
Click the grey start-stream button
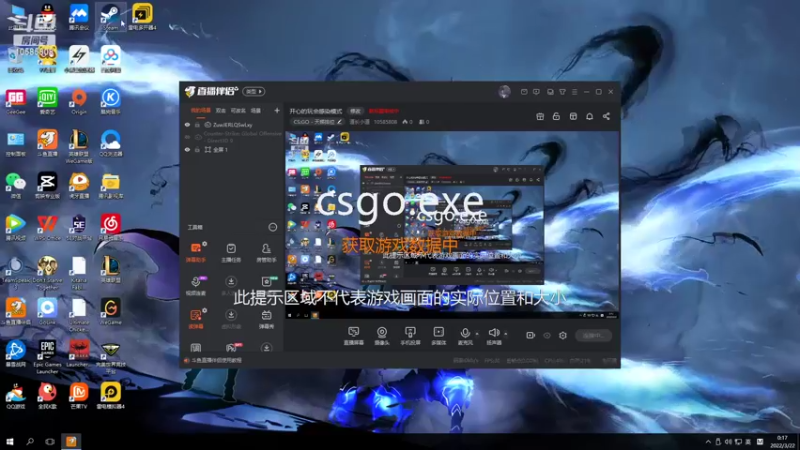[593, 335]
